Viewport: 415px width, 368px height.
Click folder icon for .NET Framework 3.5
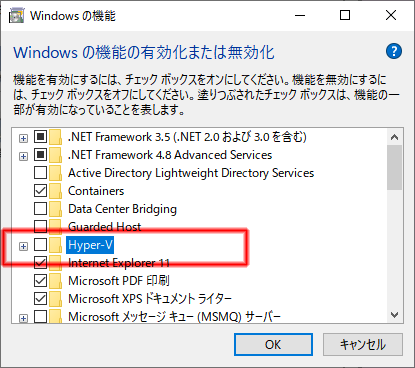pyautogui.click(x=55, y=137)
